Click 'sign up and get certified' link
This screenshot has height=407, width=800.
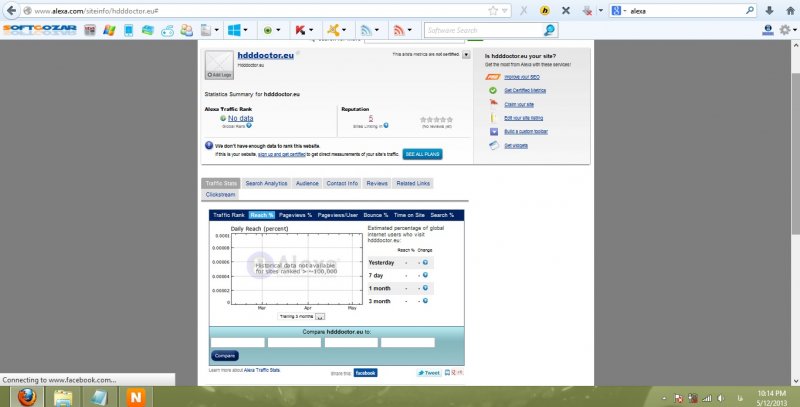[282, 154]
